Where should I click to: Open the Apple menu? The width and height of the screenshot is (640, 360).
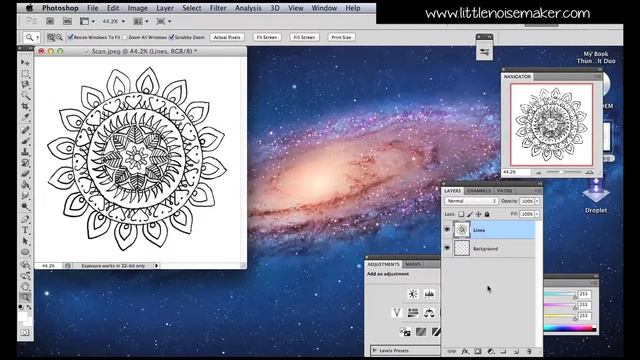point(29,8)
